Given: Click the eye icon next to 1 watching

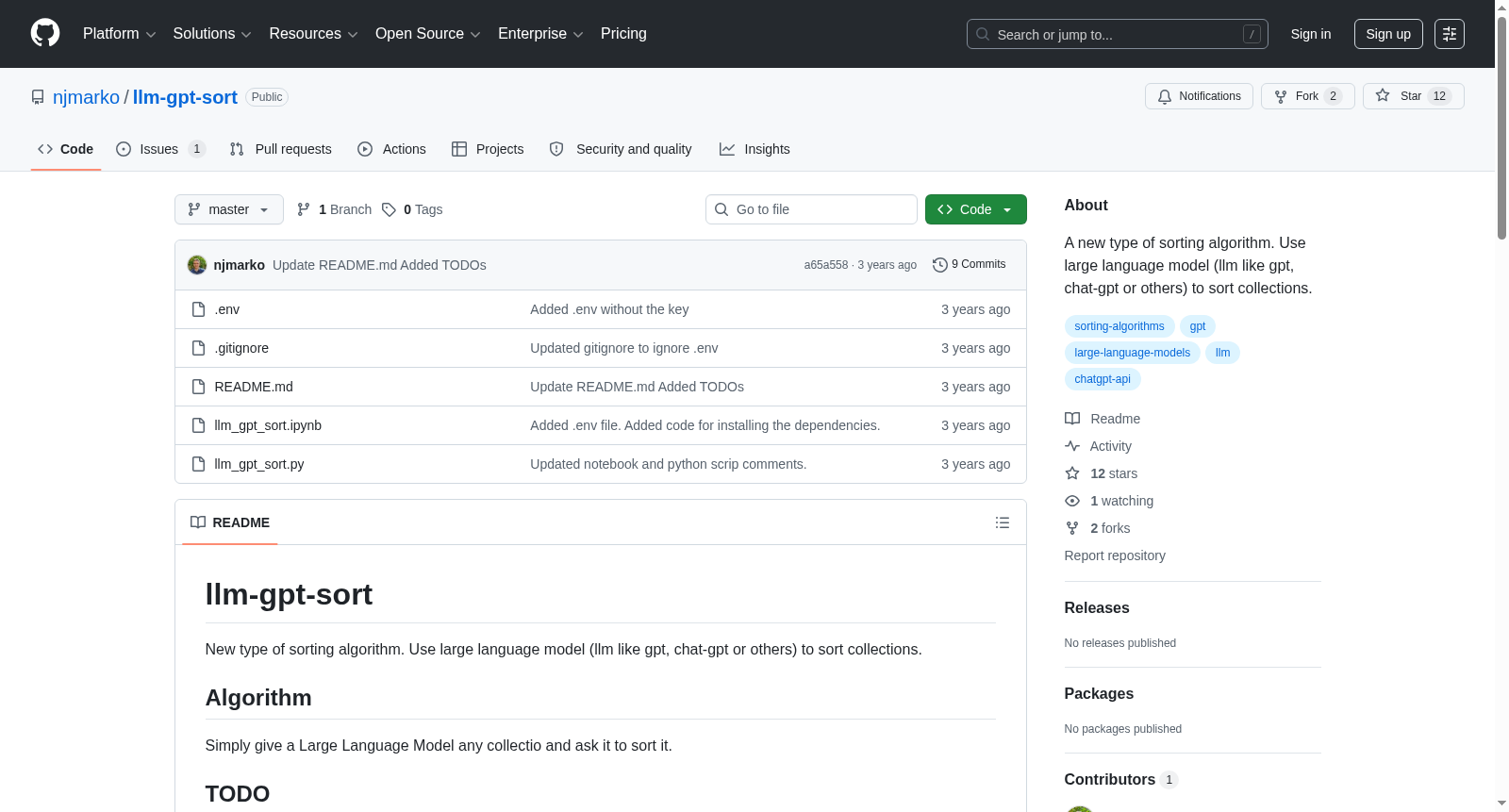Looking at the screenshot, I should [1072, 501].
